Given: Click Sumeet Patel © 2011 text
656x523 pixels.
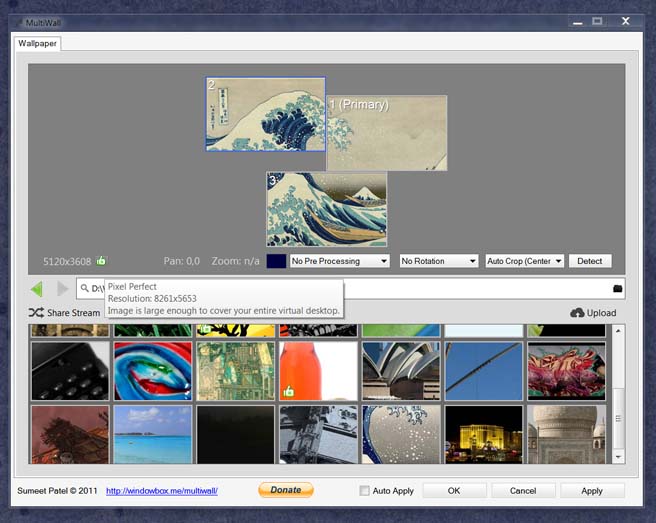Looking at the screenshot, I should click(x=57, y=491).
